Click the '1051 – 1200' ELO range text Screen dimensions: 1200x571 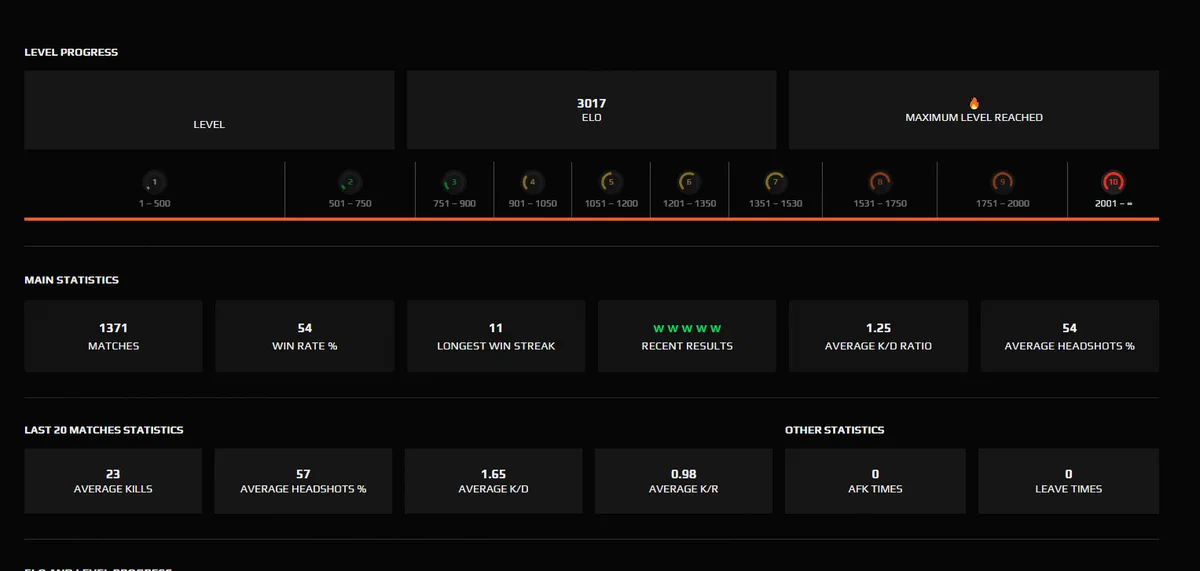pyautogui.click(x=610, y=203)
